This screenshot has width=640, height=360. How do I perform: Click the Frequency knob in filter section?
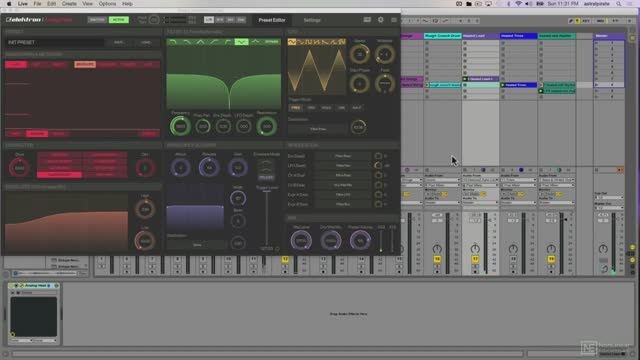pyautogui.click(x=180, y=126)
